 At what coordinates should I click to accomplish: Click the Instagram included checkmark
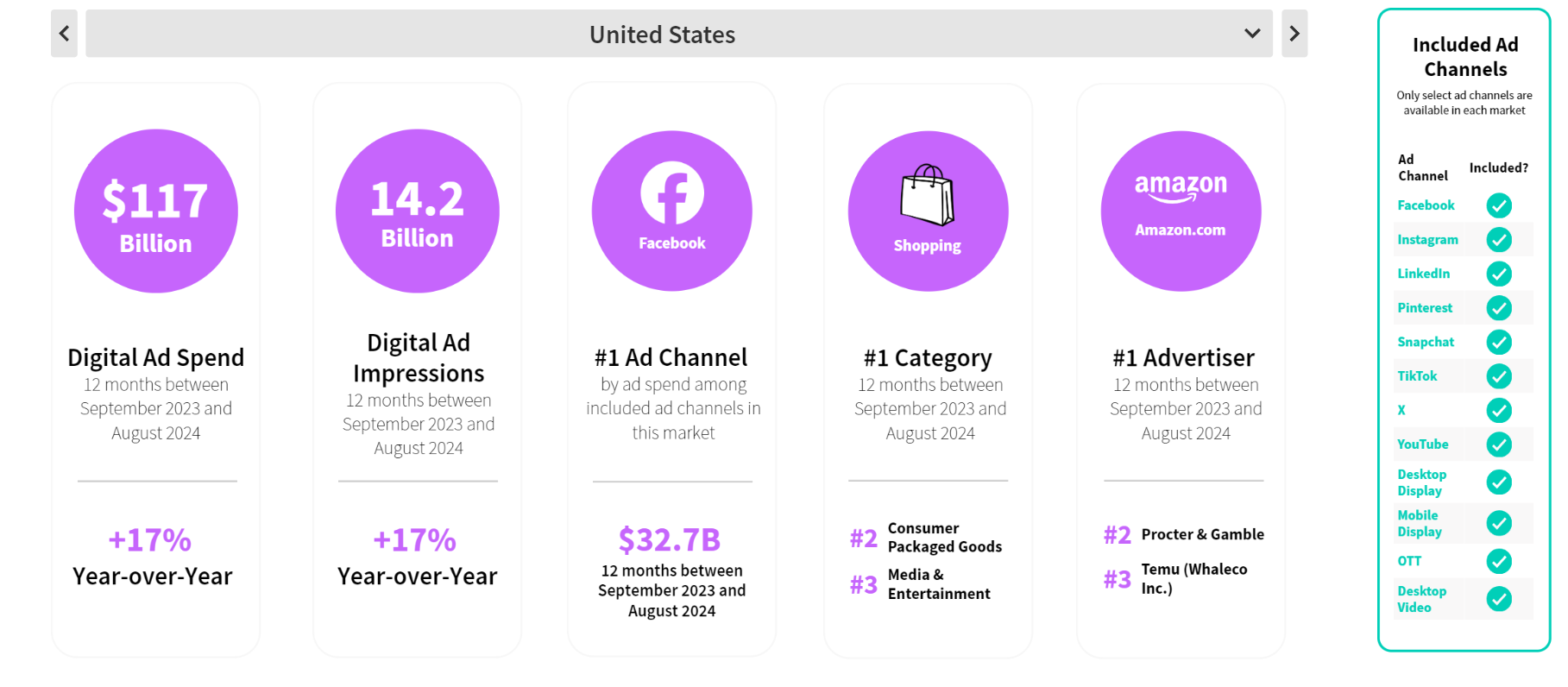point(1499,240)
